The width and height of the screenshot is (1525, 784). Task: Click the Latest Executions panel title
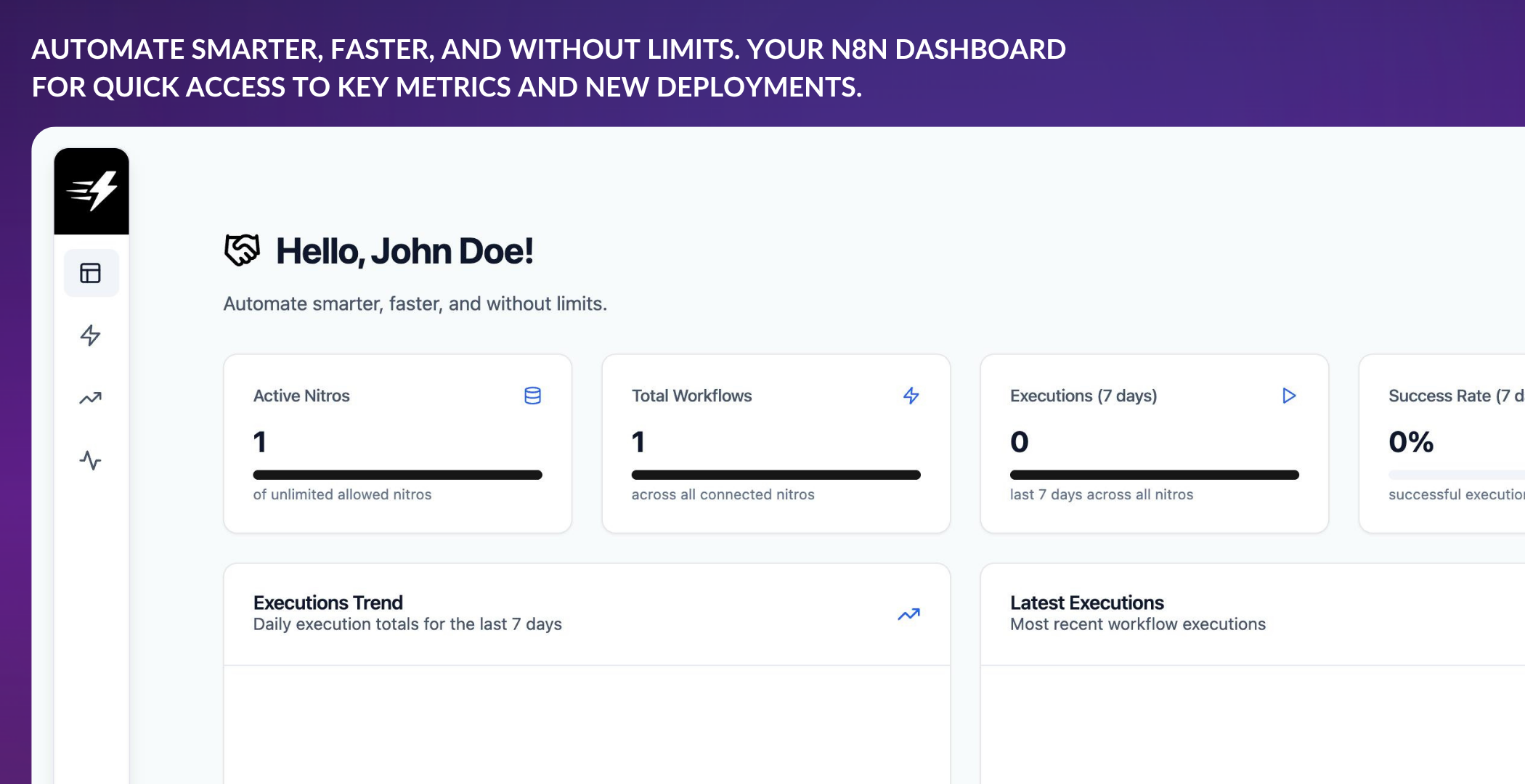1086,603
